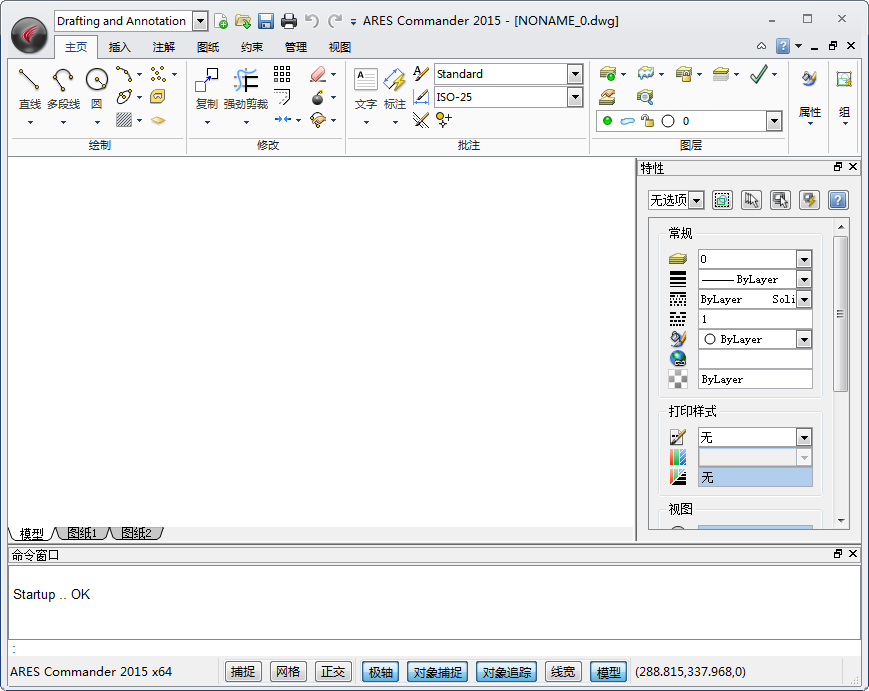Click the 多段线 (Polyline) tool icon
The height and width of the screenshot is (691, 869).
tap(63, 80)
